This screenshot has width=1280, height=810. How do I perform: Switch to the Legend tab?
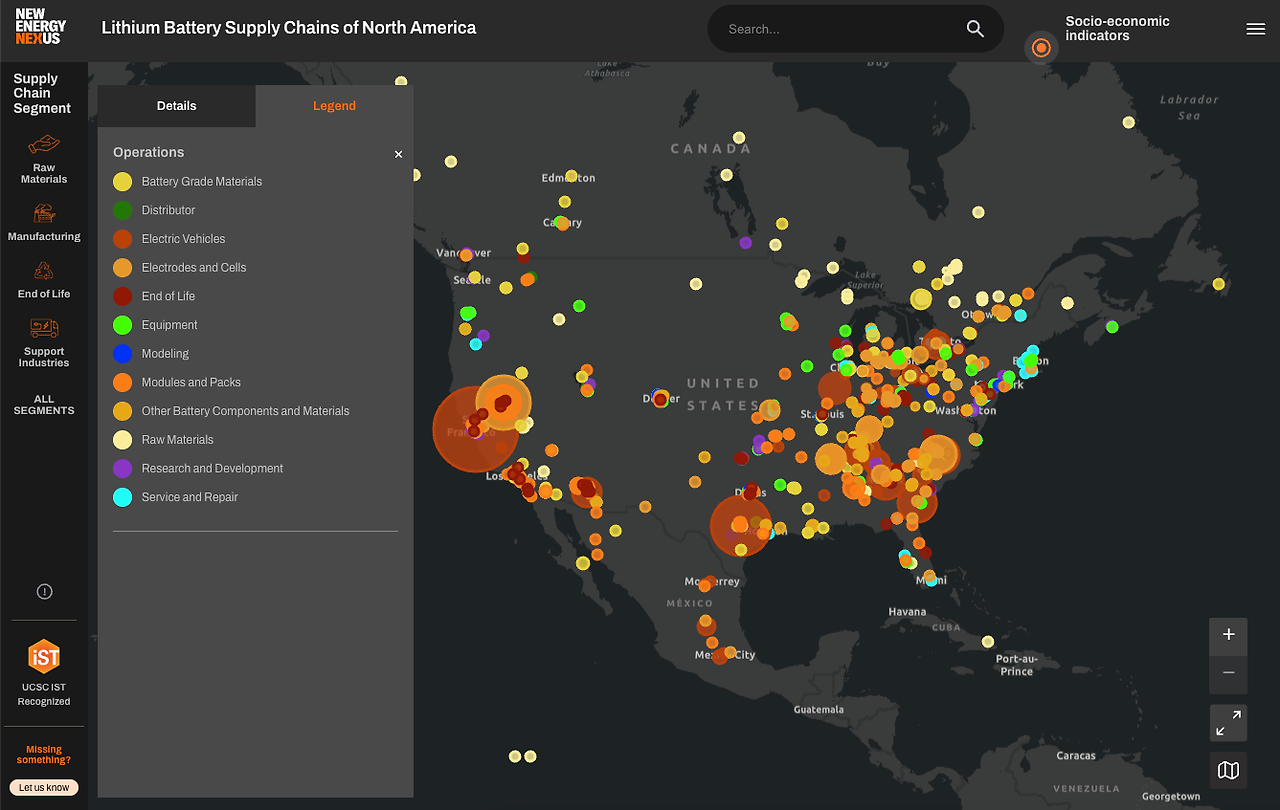tap(334, 106)
